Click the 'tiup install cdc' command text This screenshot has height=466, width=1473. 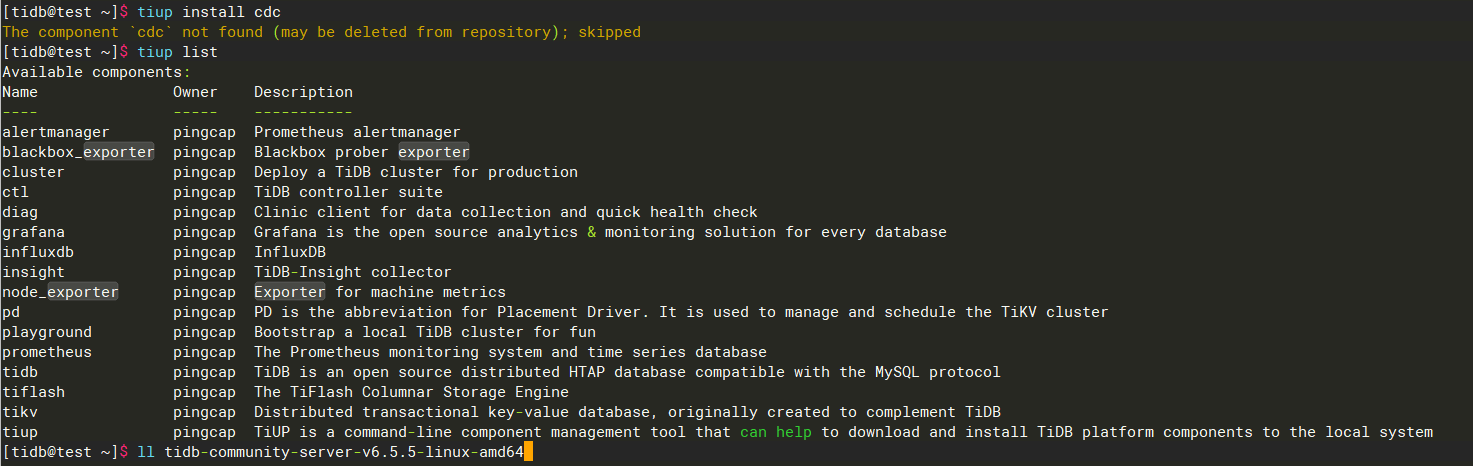[209, 12]
